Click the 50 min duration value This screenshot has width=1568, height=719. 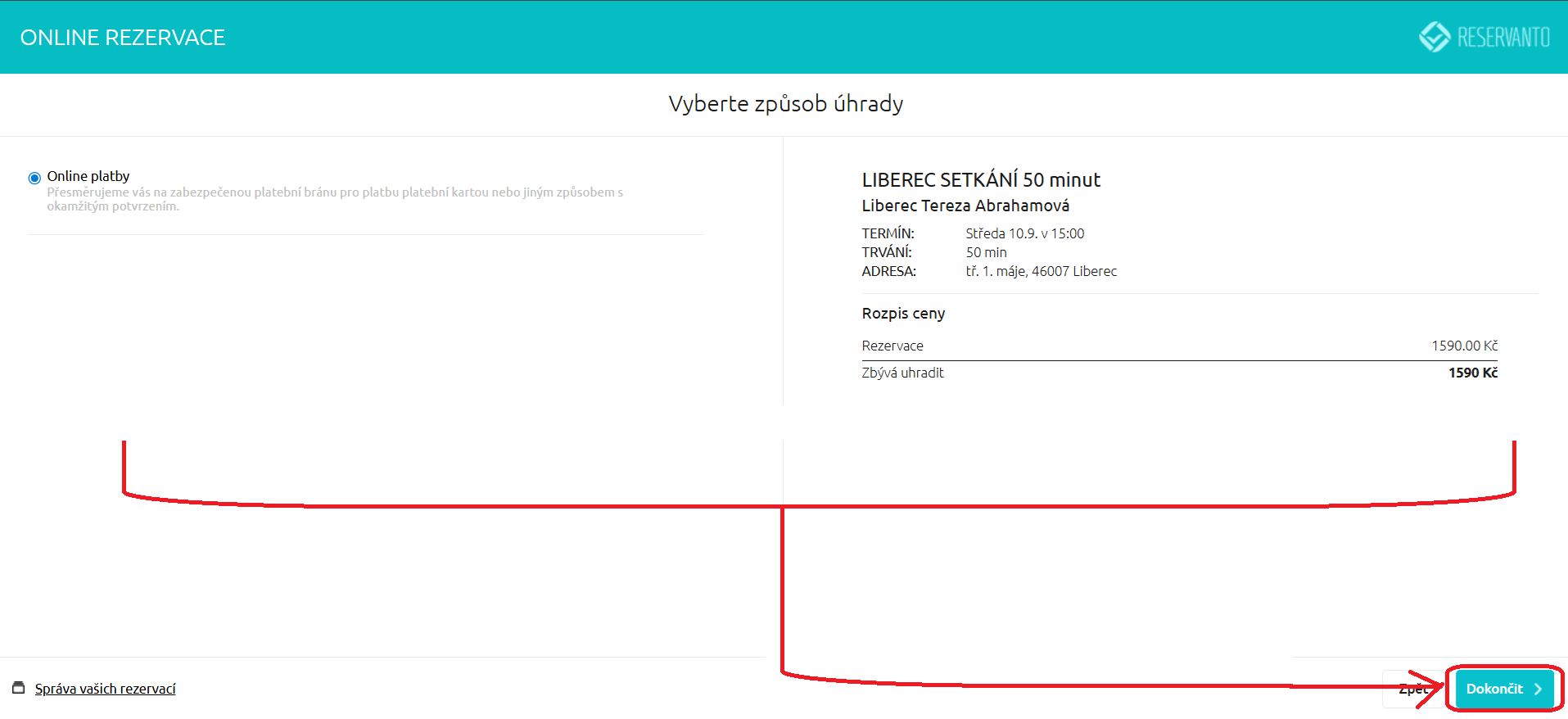coord(986,252)
